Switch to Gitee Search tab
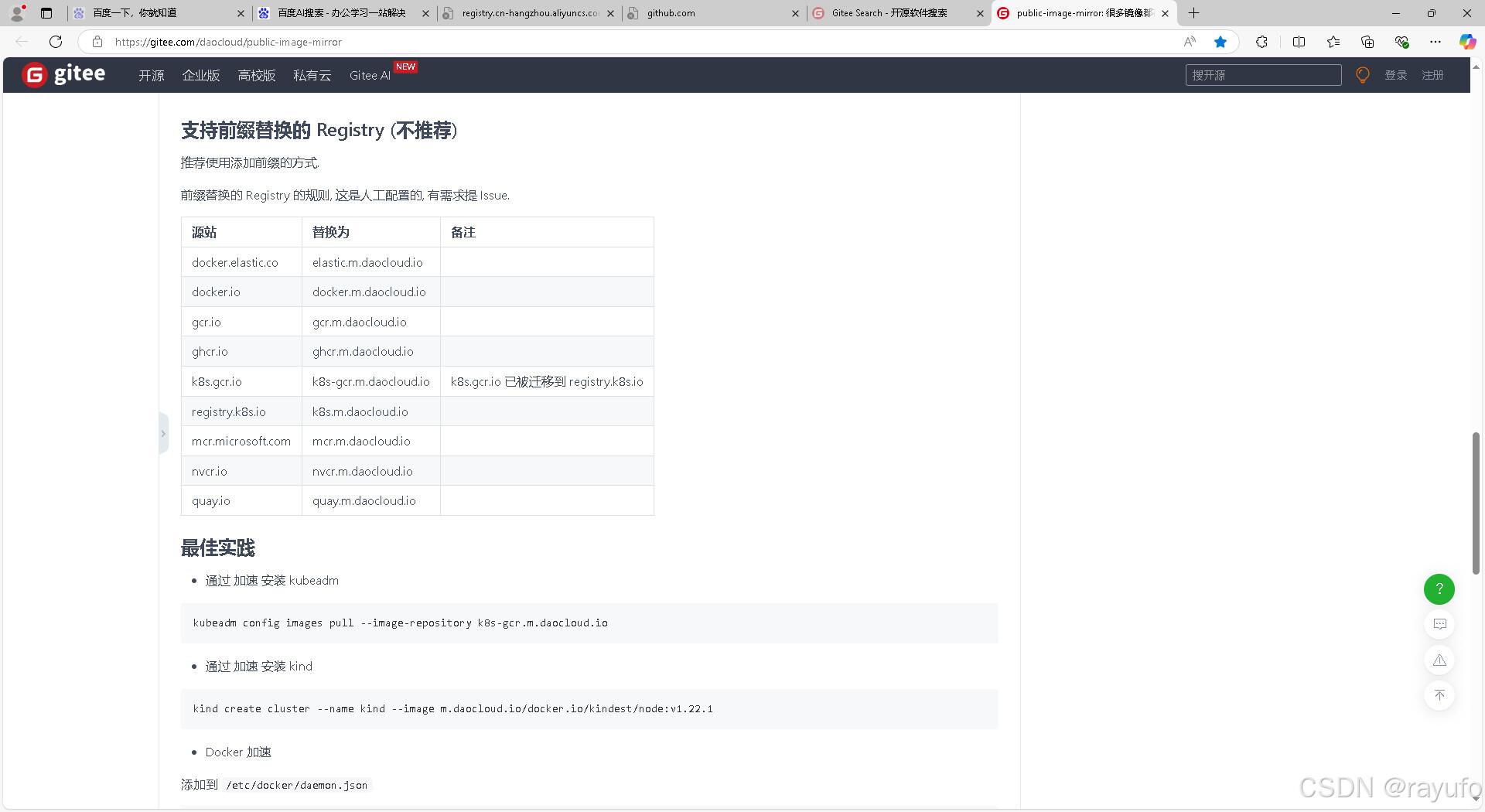The height and width of the screenshot is (812, 1485). coord(898,13)
